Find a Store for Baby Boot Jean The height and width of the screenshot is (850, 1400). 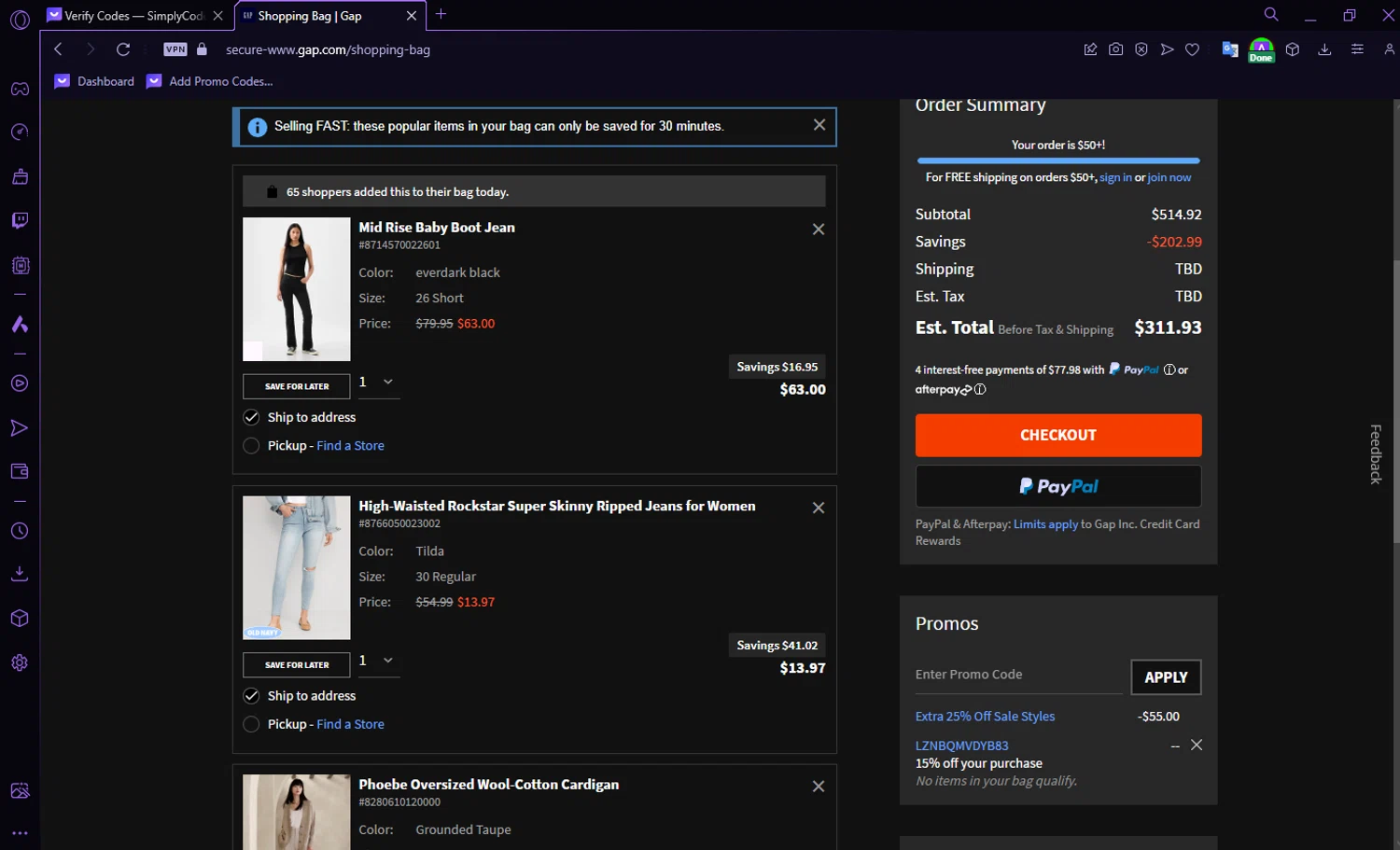(350, 446)
